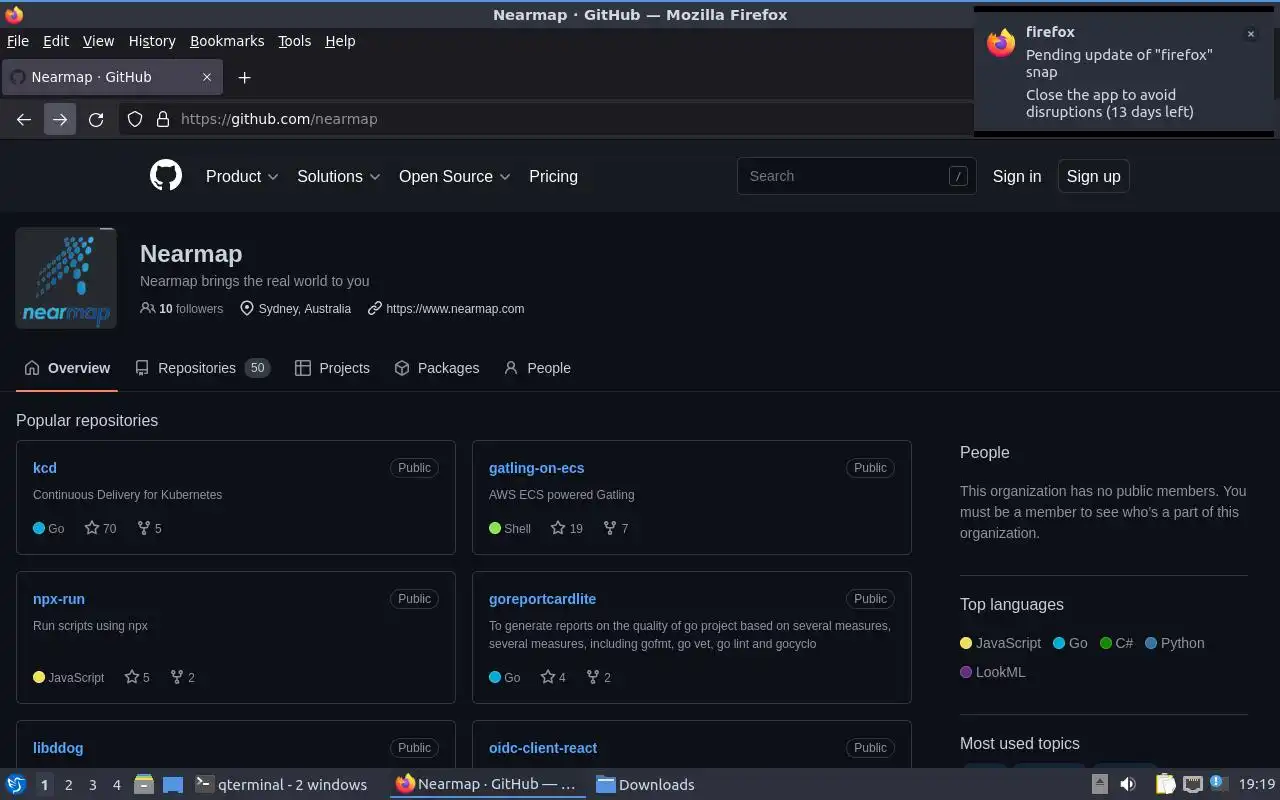The height and width of the screenshot is (800, 1280).
Task: Open the libddog repository link
Action: tap(58, 748)
